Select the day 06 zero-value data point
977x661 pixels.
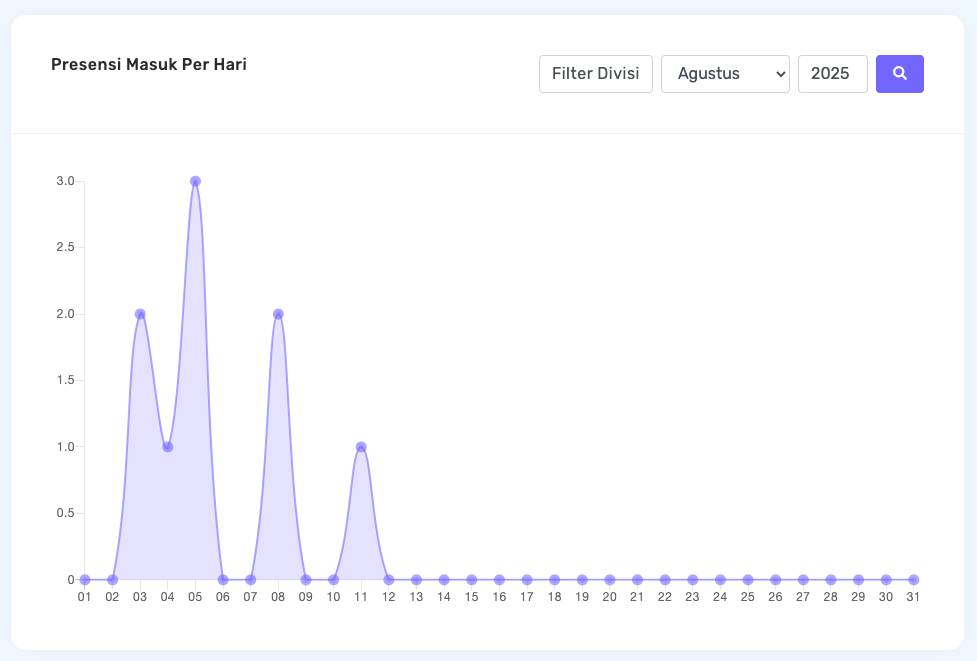[223, 580]
